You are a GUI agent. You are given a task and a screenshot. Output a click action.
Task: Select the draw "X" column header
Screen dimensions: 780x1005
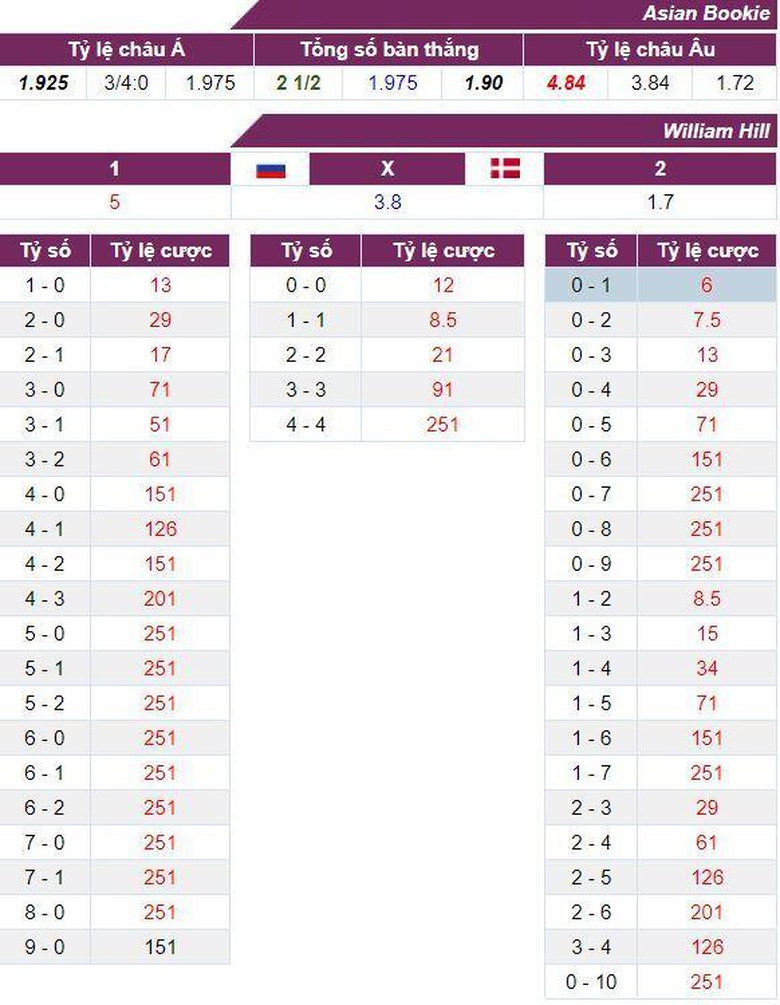pyautogui.click(x=388, y=169)
